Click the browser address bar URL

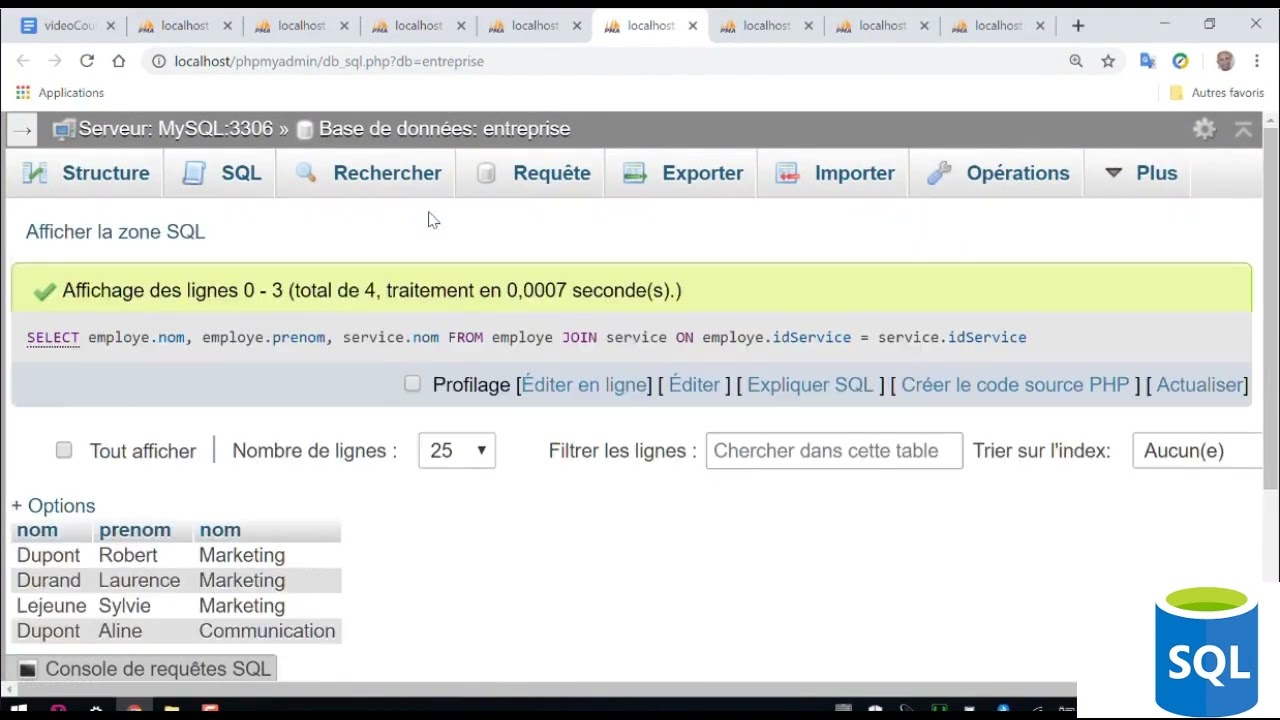(x=329, y=61)
